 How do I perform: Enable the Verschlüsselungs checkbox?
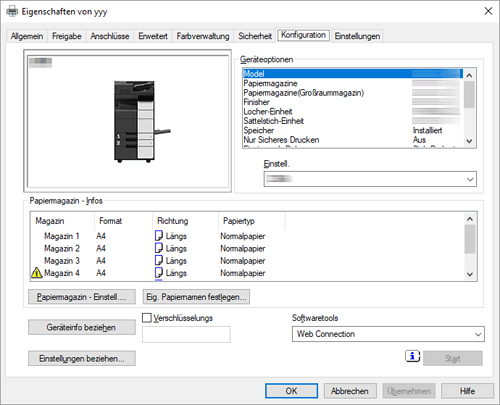pos(147,318)
